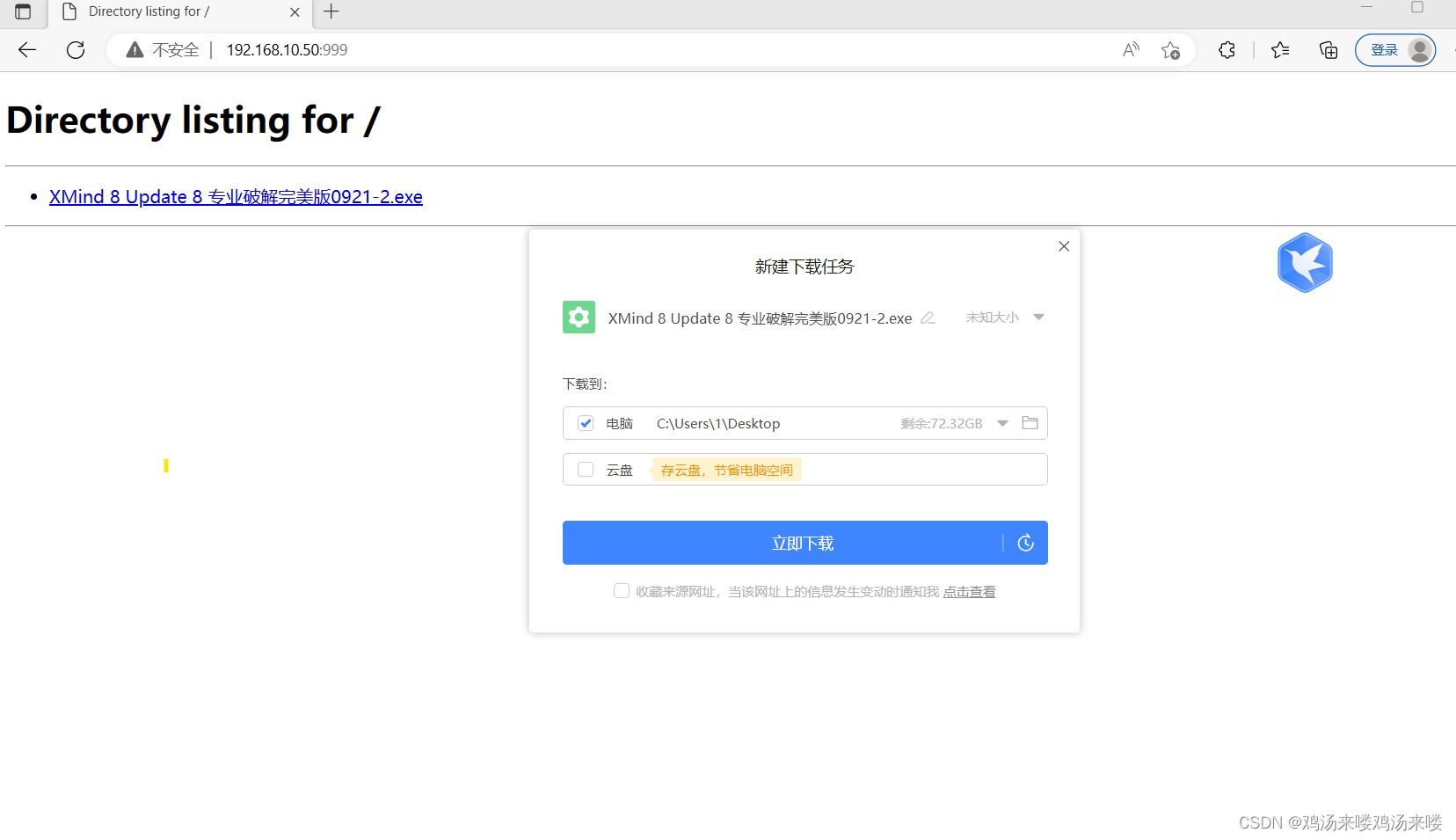The width and height of the screenshot is (1456, 840).
Task: Open browser extensions puzzle icon
Action: pos(1227,50)
